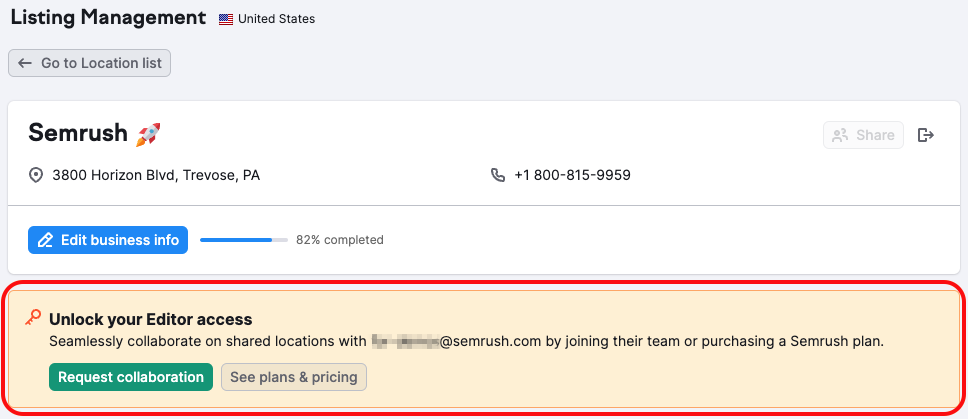Click the location pin icon by the address
Image resolution: width=968 pixels, height=419 pixels.
coord(36,175)
